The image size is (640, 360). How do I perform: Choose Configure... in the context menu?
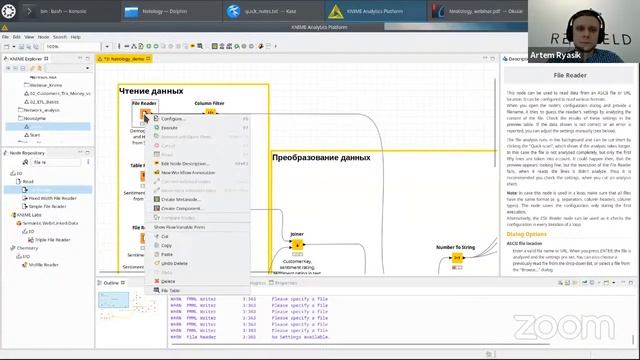coord(198,119)
